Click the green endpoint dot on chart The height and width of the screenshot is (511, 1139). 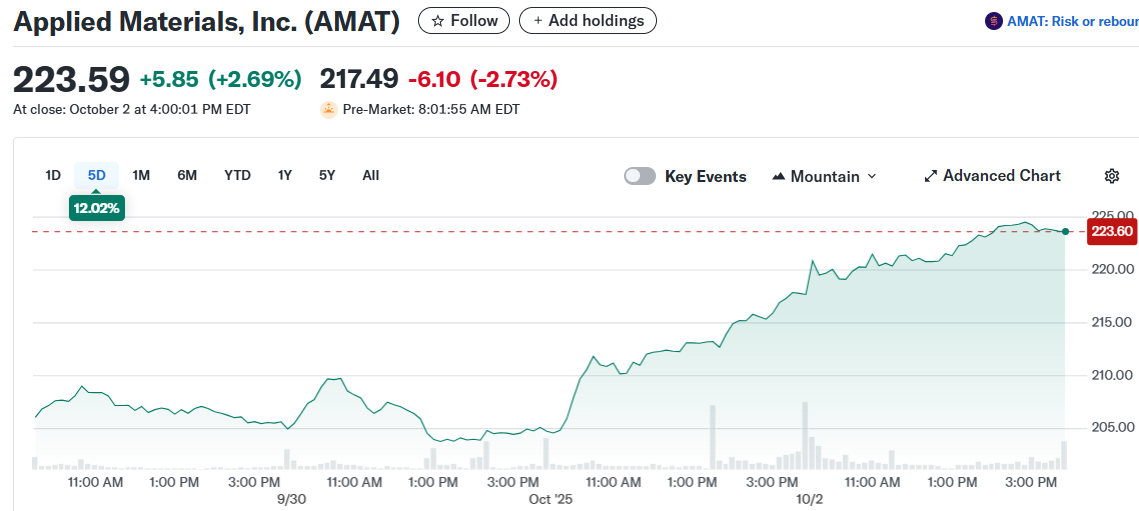coord(1065,231)
